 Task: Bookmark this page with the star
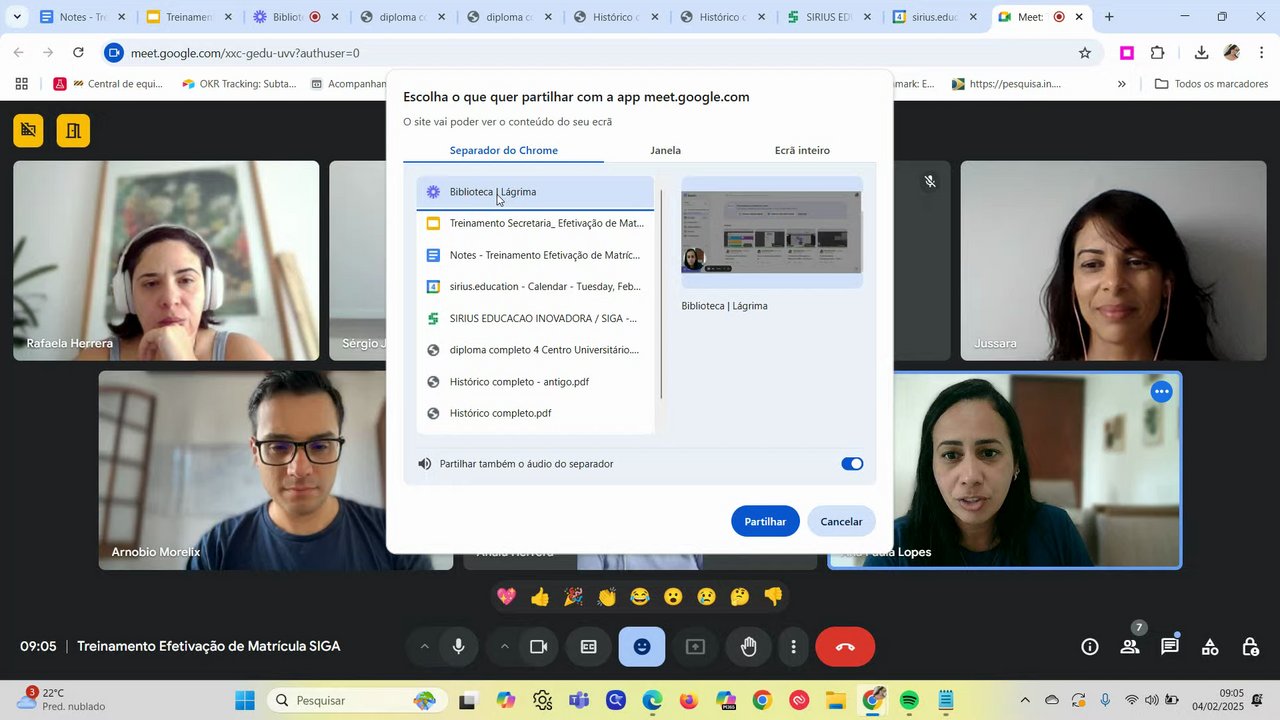(x=1085, y=53)
